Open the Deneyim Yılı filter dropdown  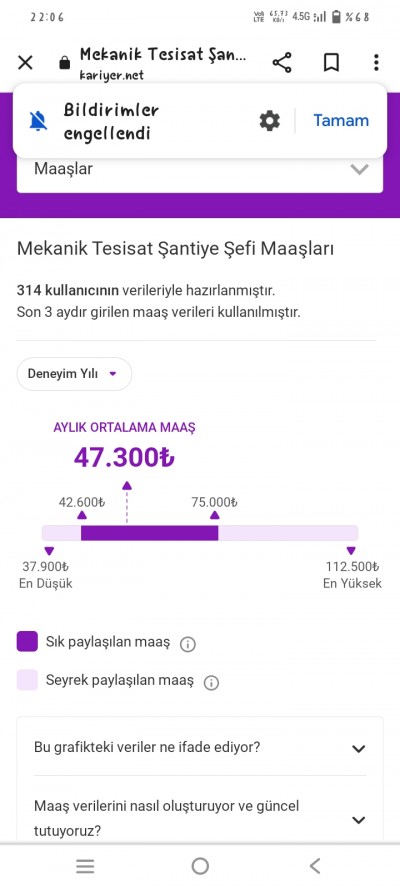point(74,374)
